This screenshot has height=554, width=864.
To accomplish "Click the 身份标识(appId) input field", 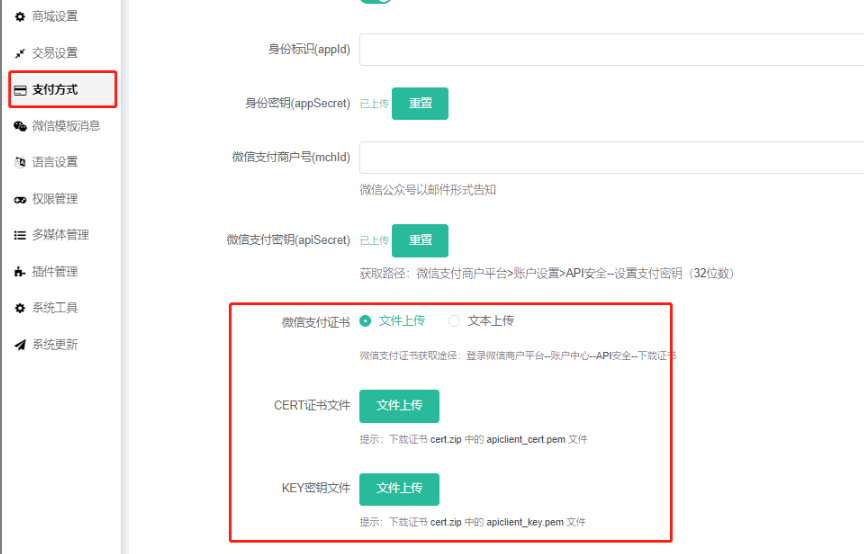I will click(610, 49).
